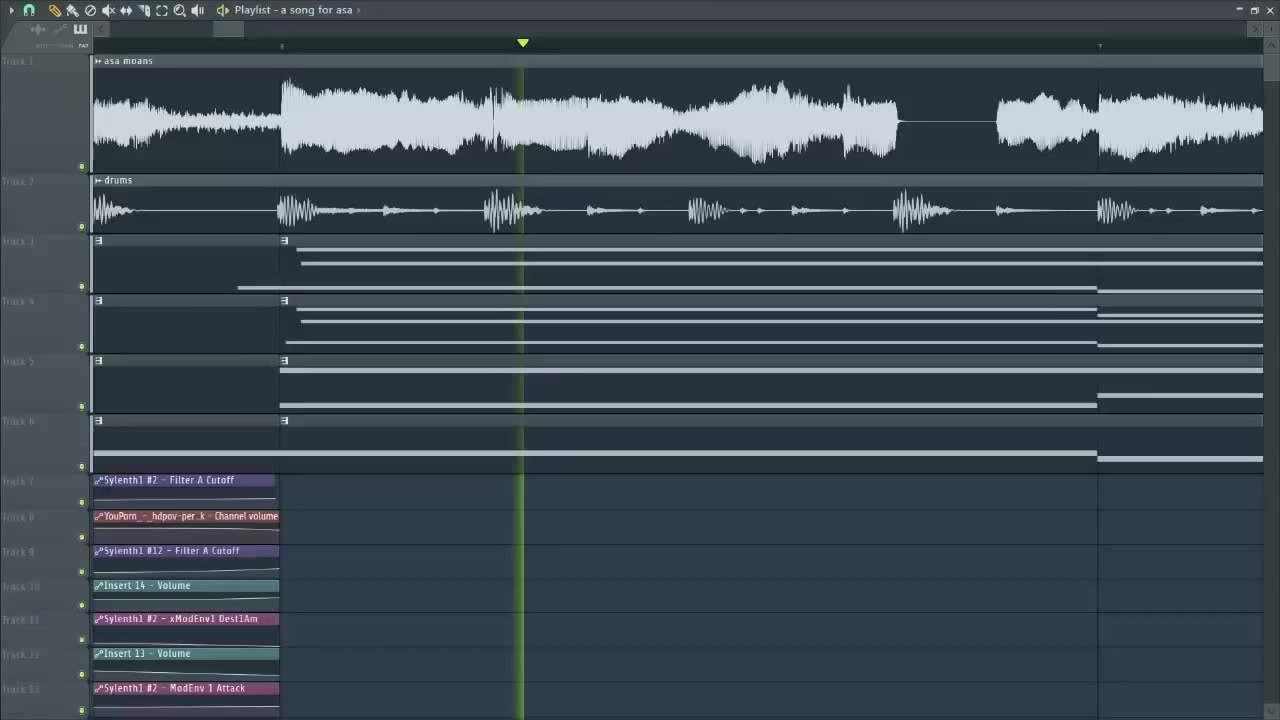Click the horizontal scrollbar thumb at top
1280x720 pixels.
[x=228, y=29]
